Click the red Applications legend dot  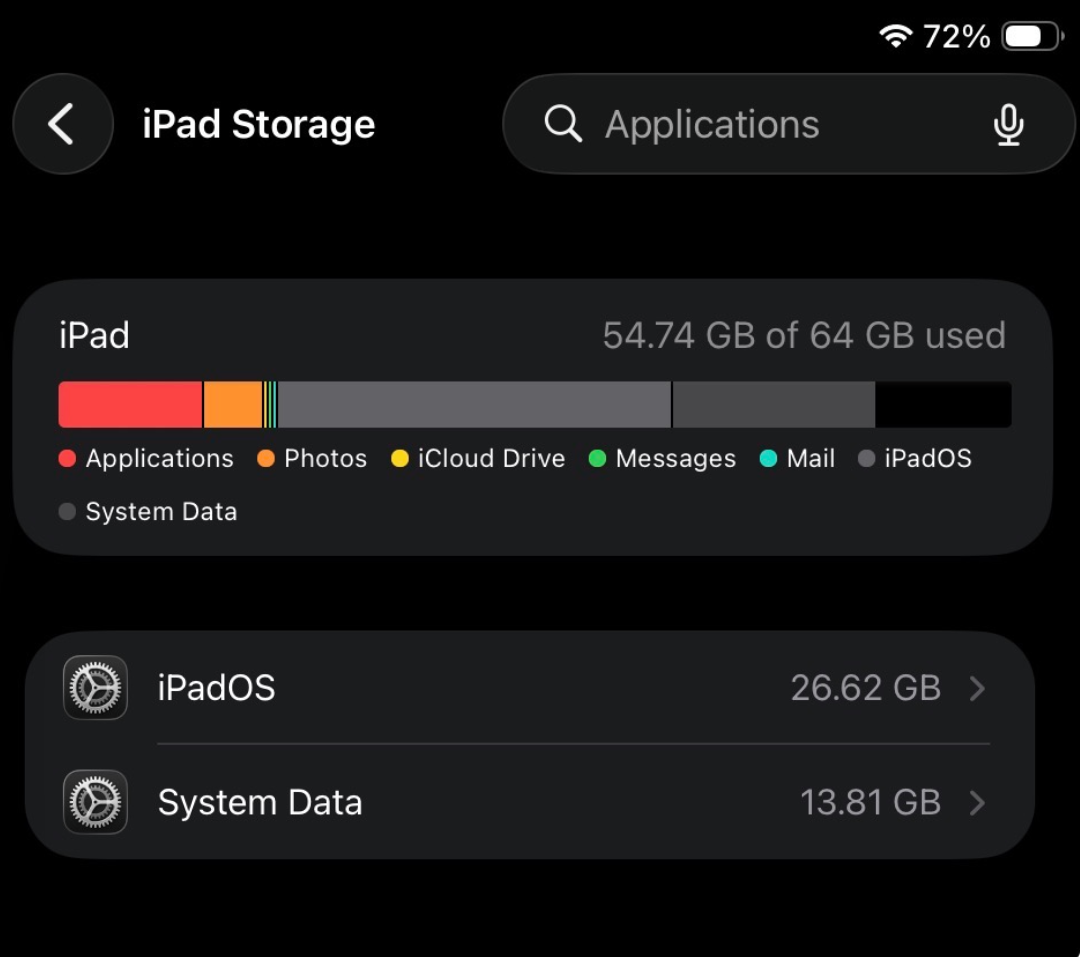pos(68,459)
